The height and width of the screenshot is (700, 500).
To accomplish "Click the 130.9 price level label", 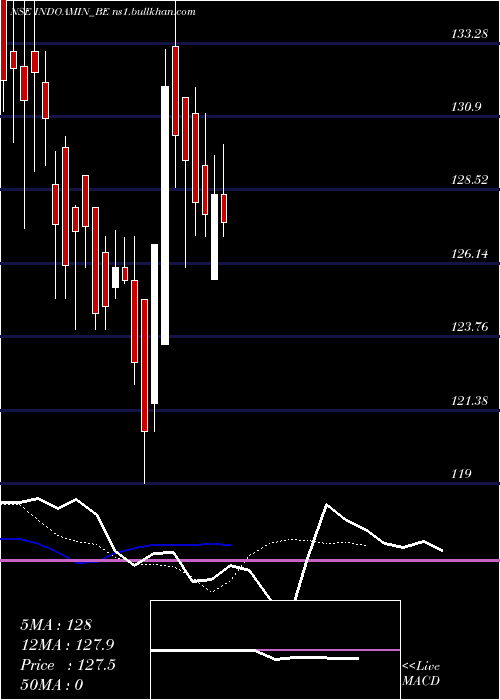I will 466,107.
